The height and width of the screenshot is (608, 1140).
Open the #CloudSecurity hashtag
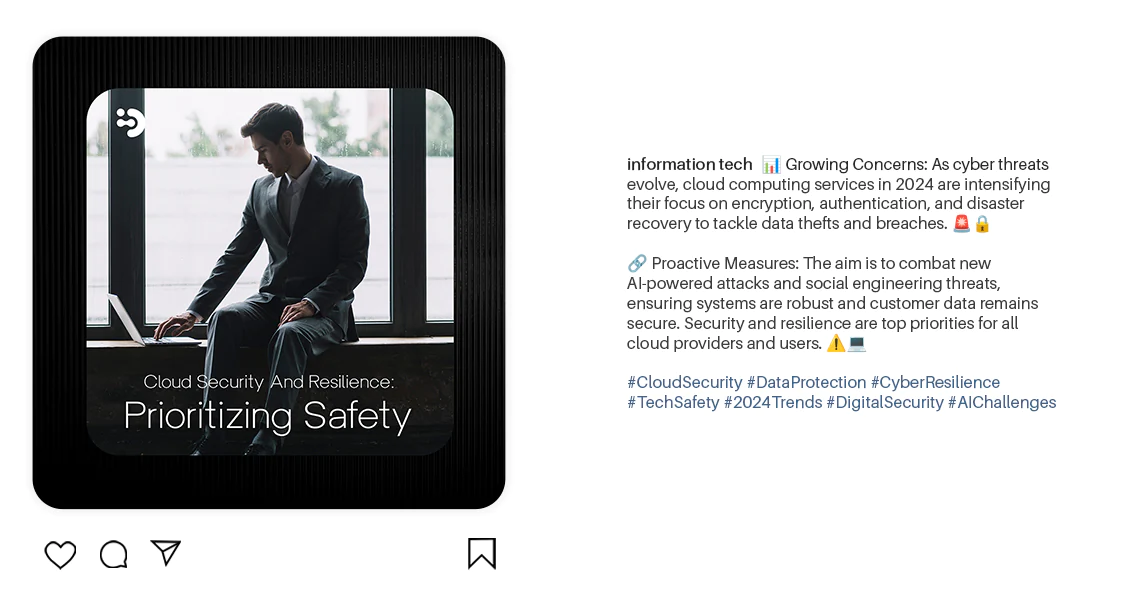point(685,383)
